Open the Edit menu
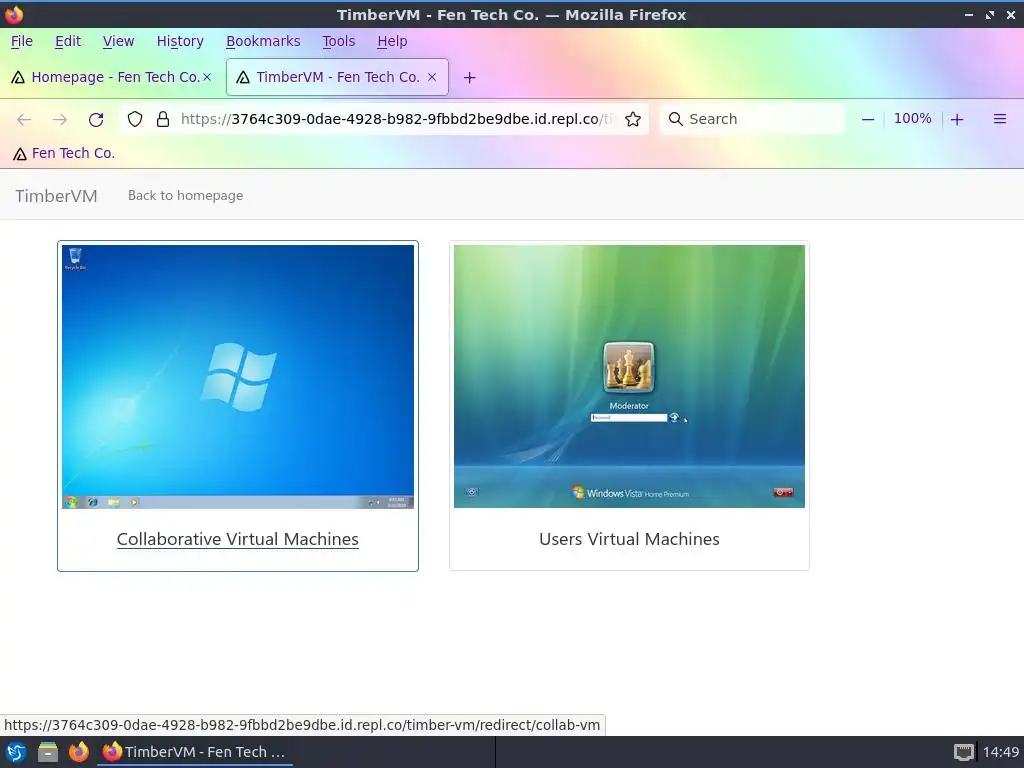 tap(68, 41)
